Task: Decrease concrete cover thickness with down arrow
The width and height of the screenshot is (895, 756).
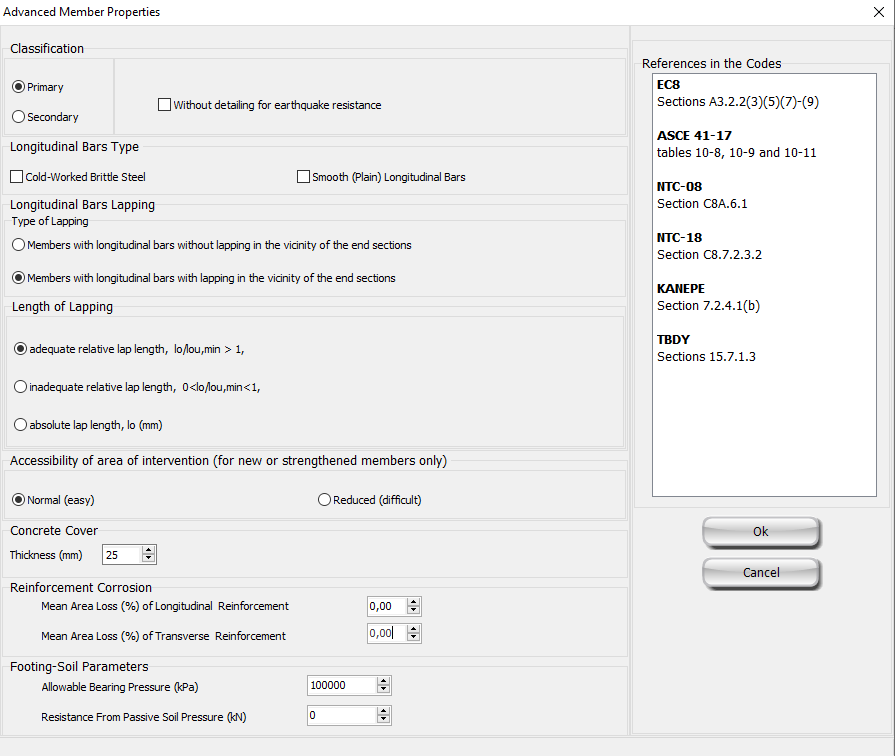Action: coord(149,559)
